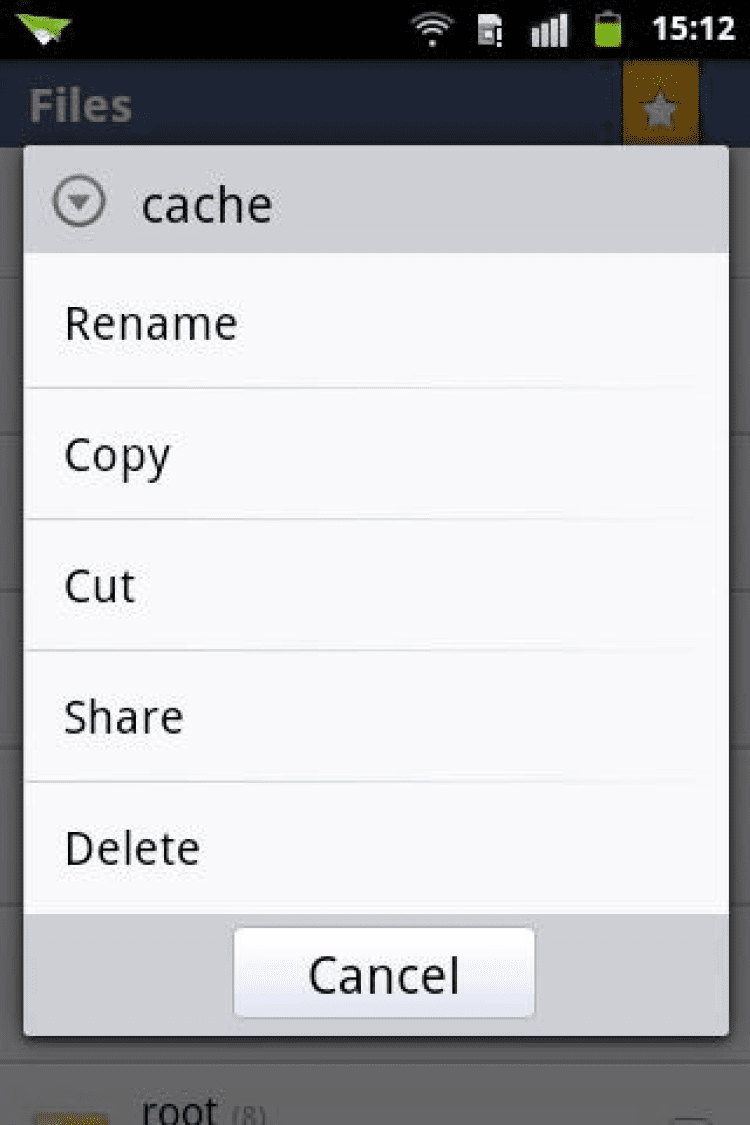Select Rename from the cache menu
Image resolution: width=750 pixels, height=1125 pixels.
tap(151, 324)
